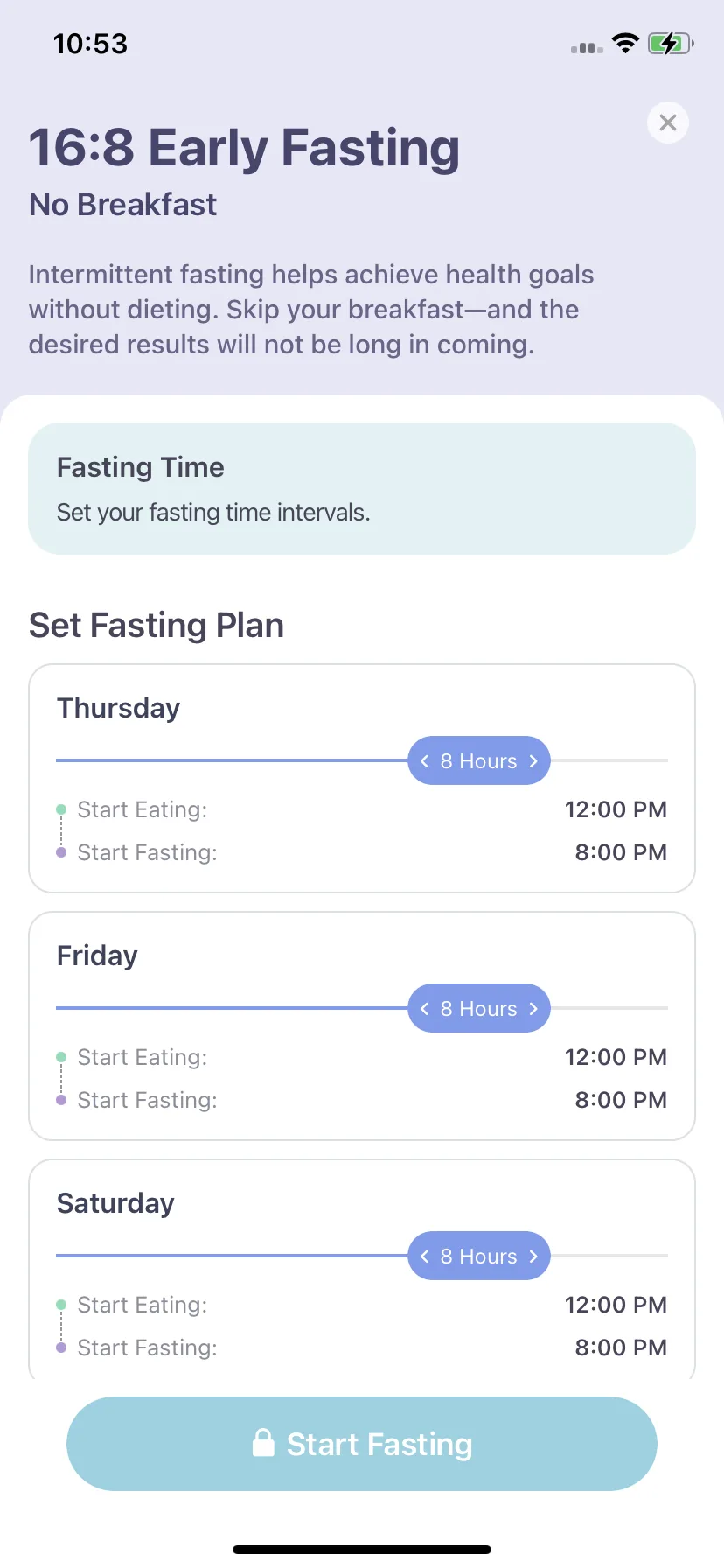Open the Fasting Time info card
The width and height of the screenshot is (724, 1568).
[362, 488]
